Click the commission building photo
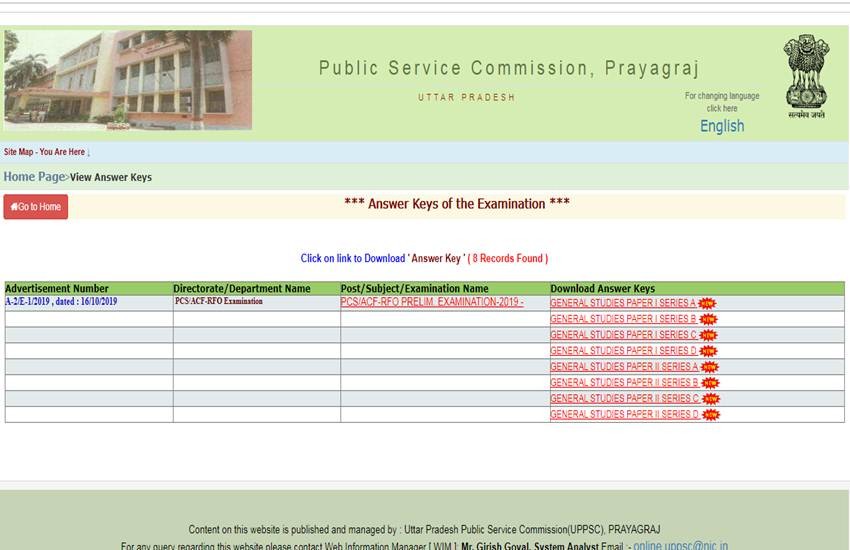The height and width of the screenshot is (550, 850). 127,80
